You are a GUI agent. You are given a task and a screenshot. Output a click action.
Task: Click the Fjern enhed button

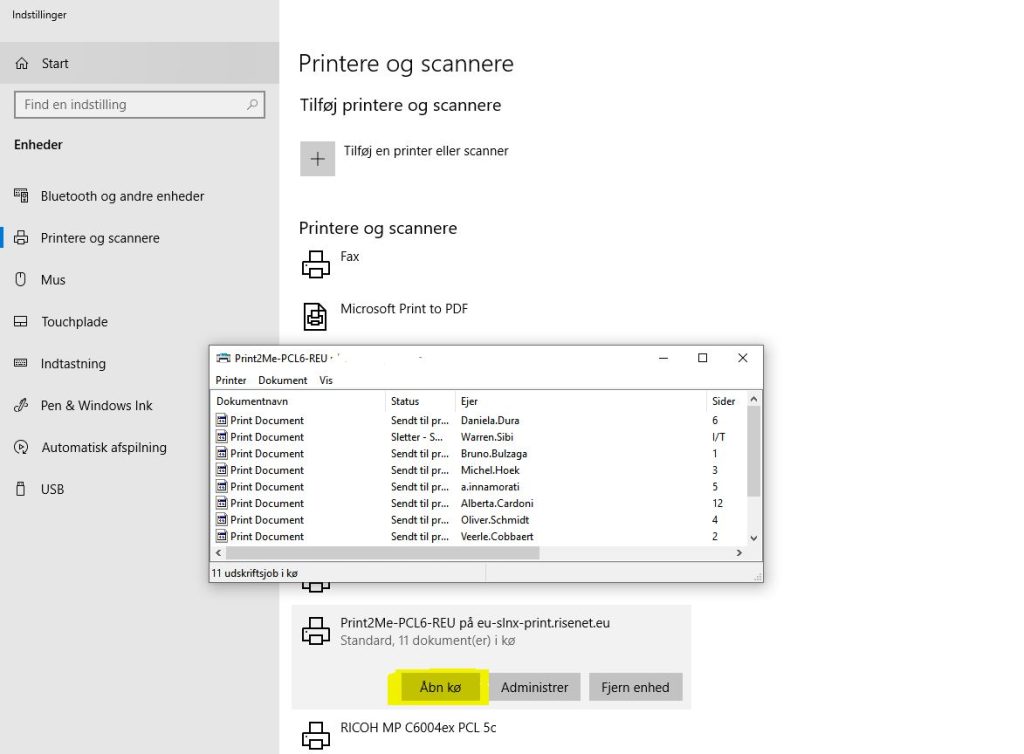coord(636,688)
